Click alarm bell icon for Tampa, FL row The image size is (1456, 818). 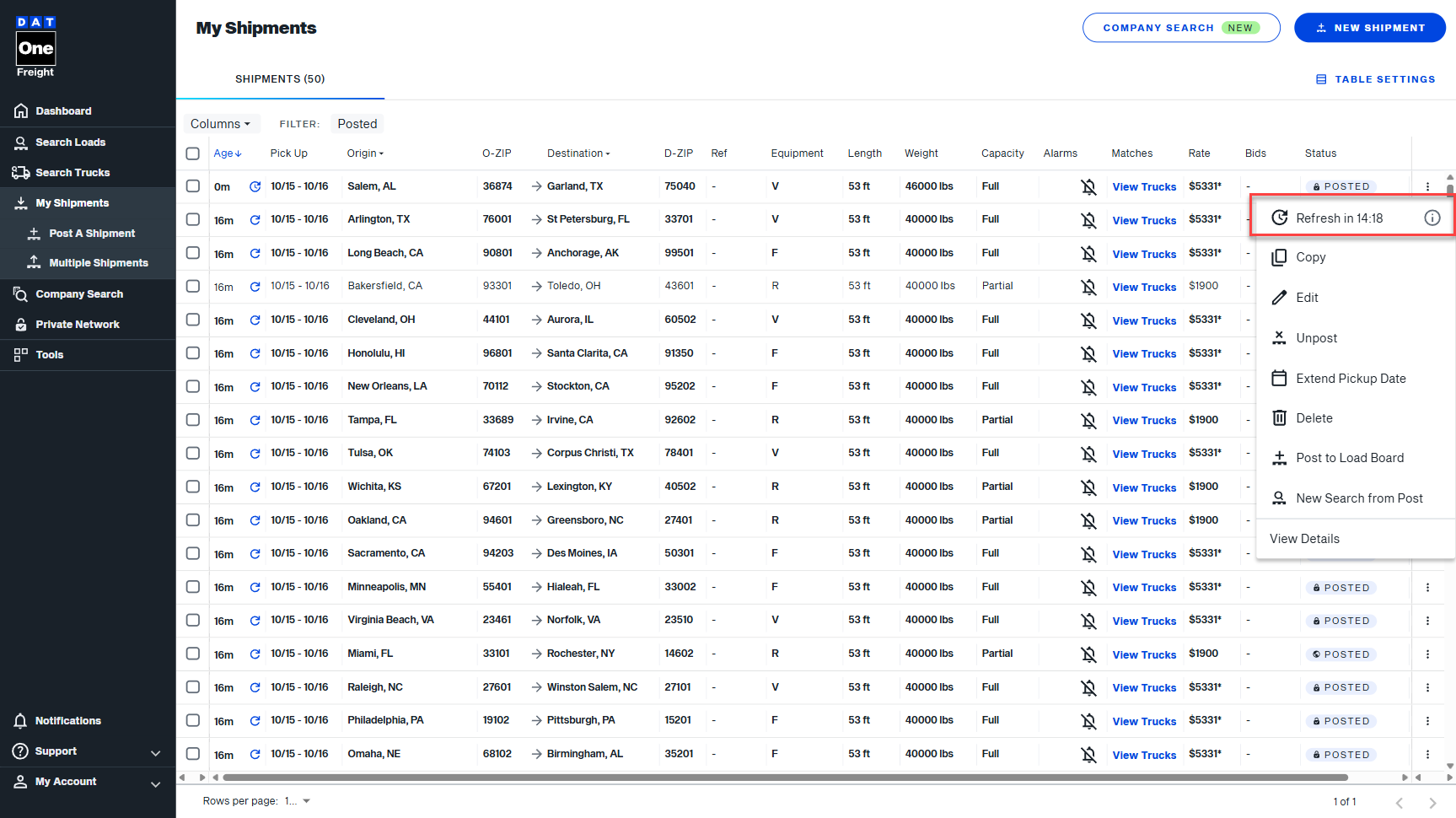1088,420
